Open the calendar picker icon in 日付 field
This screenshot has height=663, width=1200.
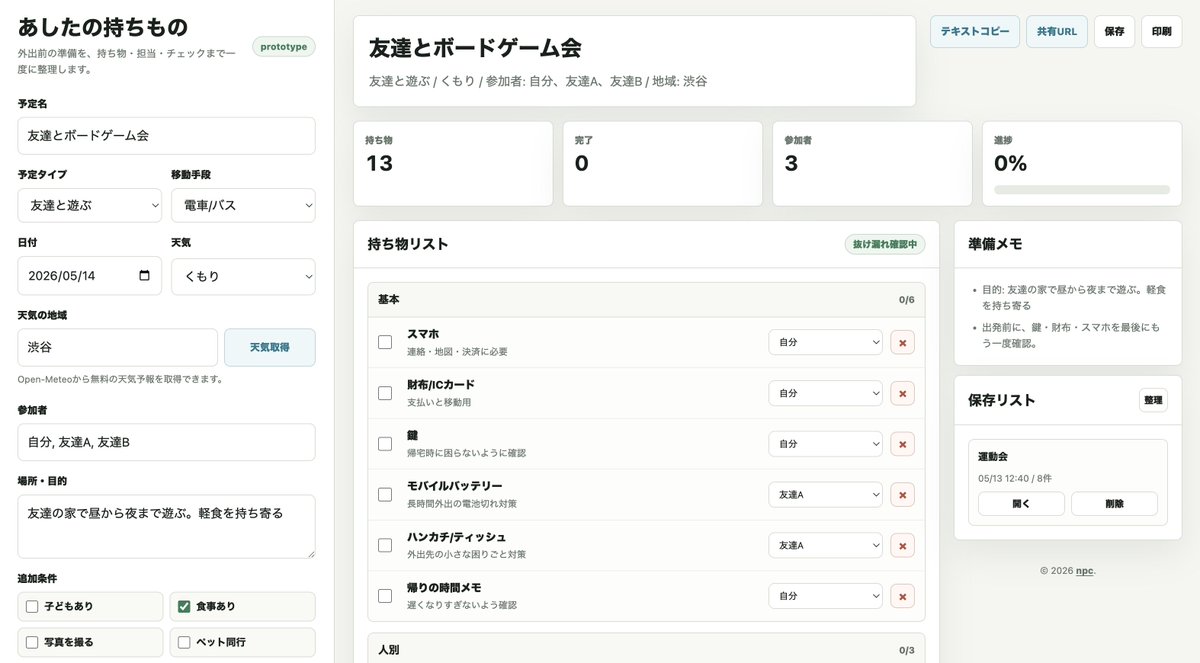tap(145, 276)
